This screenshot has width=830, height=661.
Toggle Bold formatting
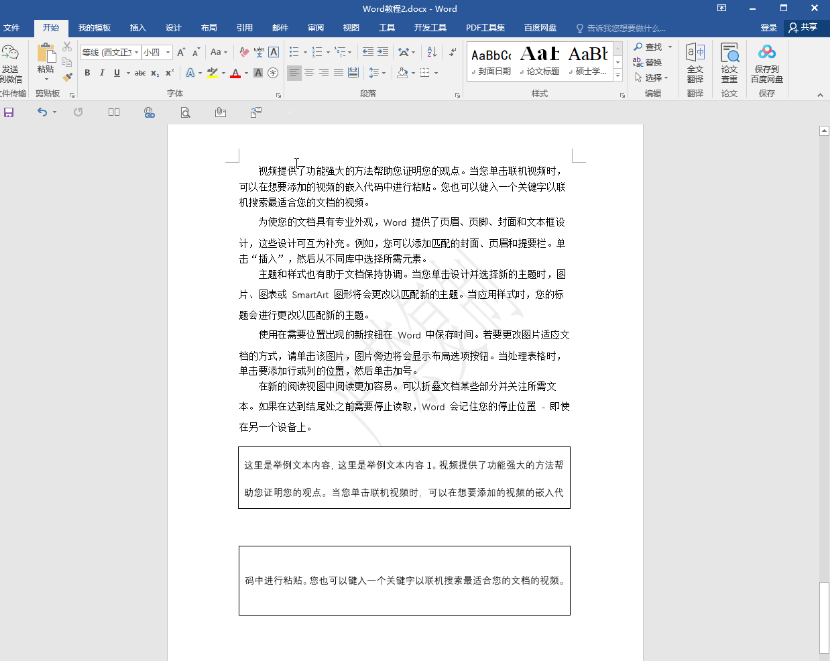pos(88,73)
